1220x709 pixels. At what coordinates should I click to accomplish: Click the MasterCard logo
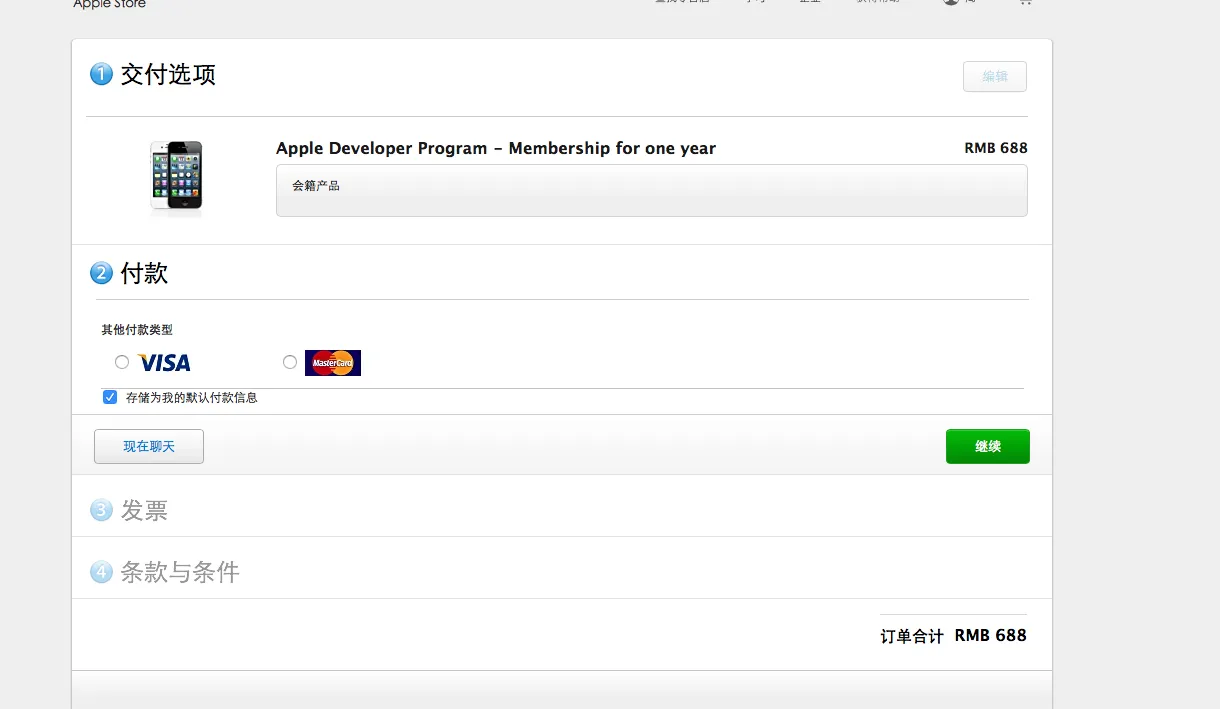[x=333, y=363]
